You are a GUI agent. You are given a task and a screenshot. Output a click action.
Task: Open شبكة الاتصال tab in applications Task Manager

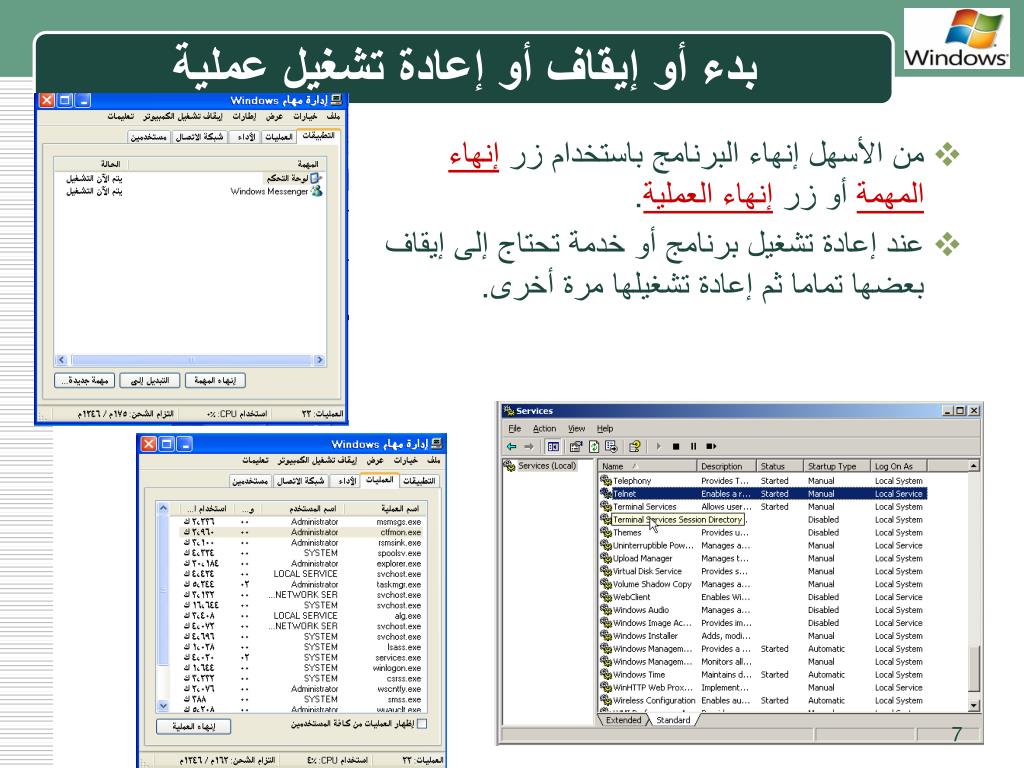click(x=199, y=137)
